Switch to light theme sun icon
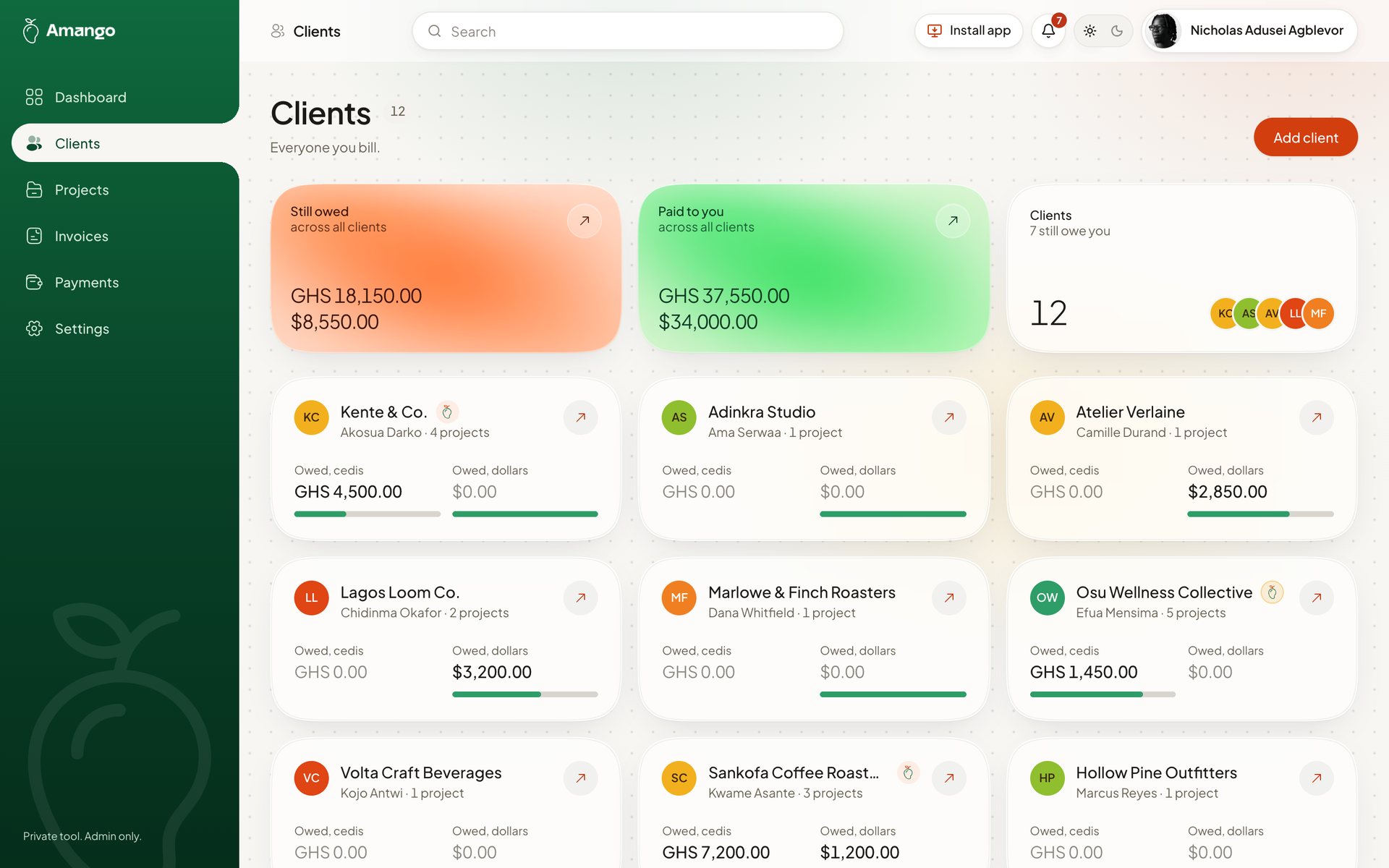This screenshot has width=1389, height=868. [x=1089, y=31]
